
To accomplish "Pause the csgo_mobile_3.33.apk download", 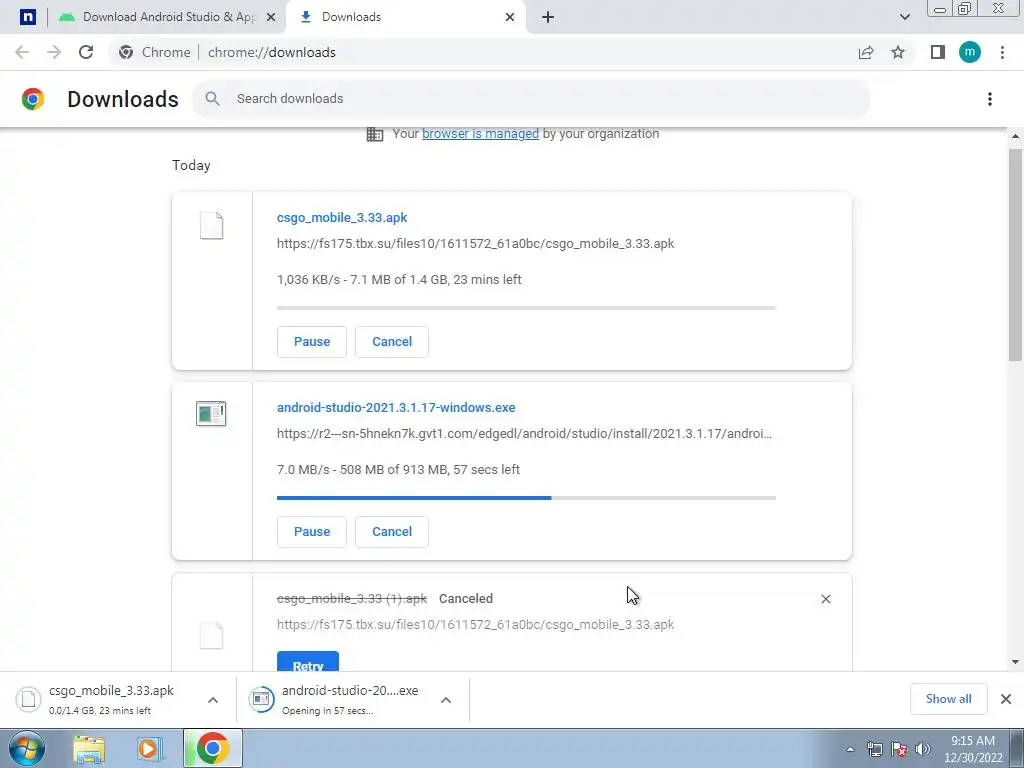I will (312, 342).
